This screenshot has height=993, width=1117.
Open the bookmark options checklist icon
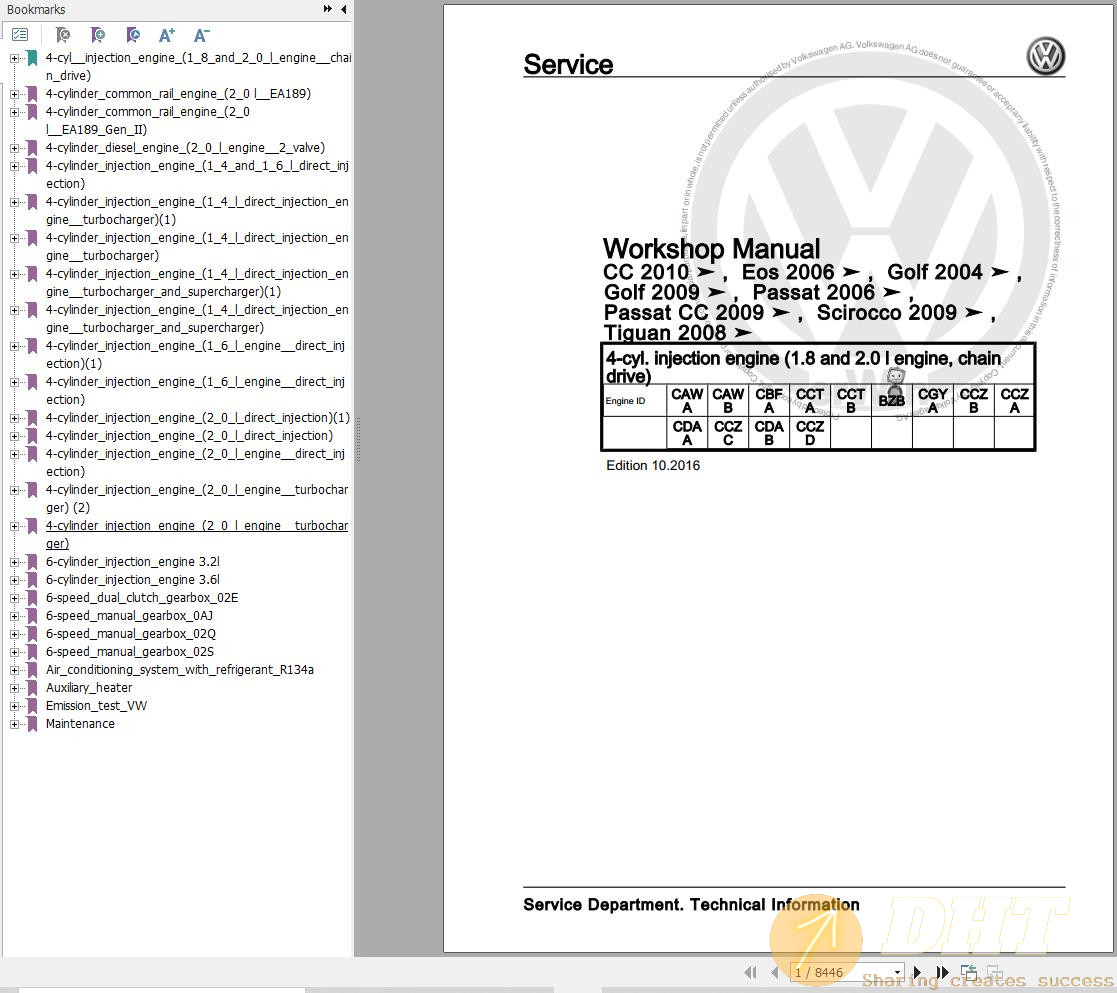pyautogui.click(x=20, y=35)
